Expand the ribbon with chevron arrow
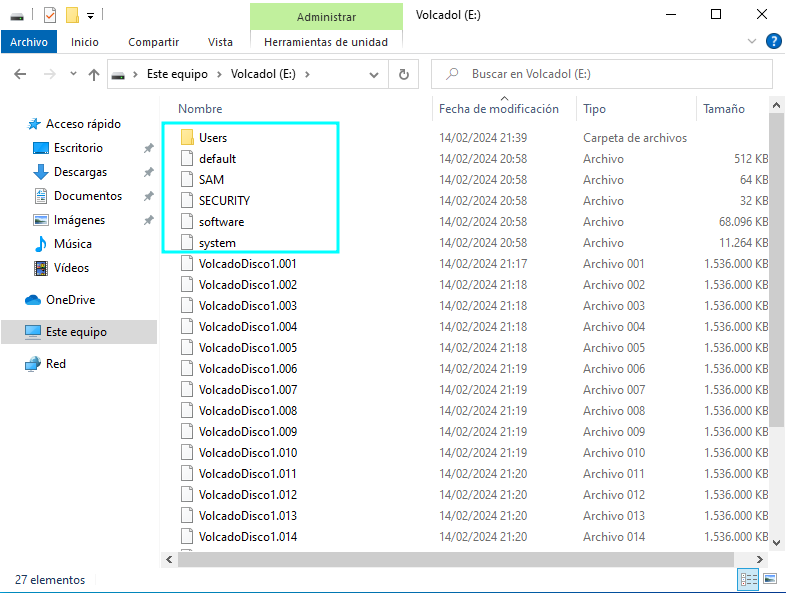The image size is (786, 593). click(x=753, y=41)
